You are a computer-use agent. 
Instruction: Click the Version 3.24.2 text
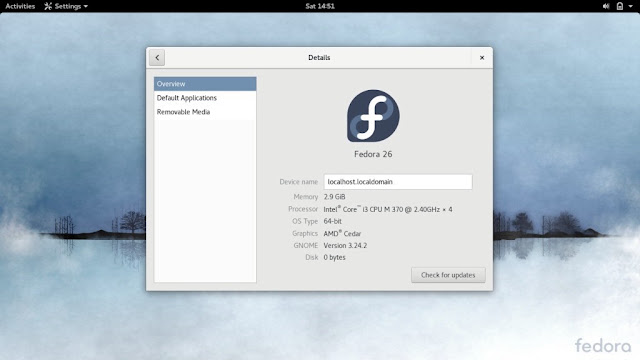pyautogui.click(x=345, y=245)
